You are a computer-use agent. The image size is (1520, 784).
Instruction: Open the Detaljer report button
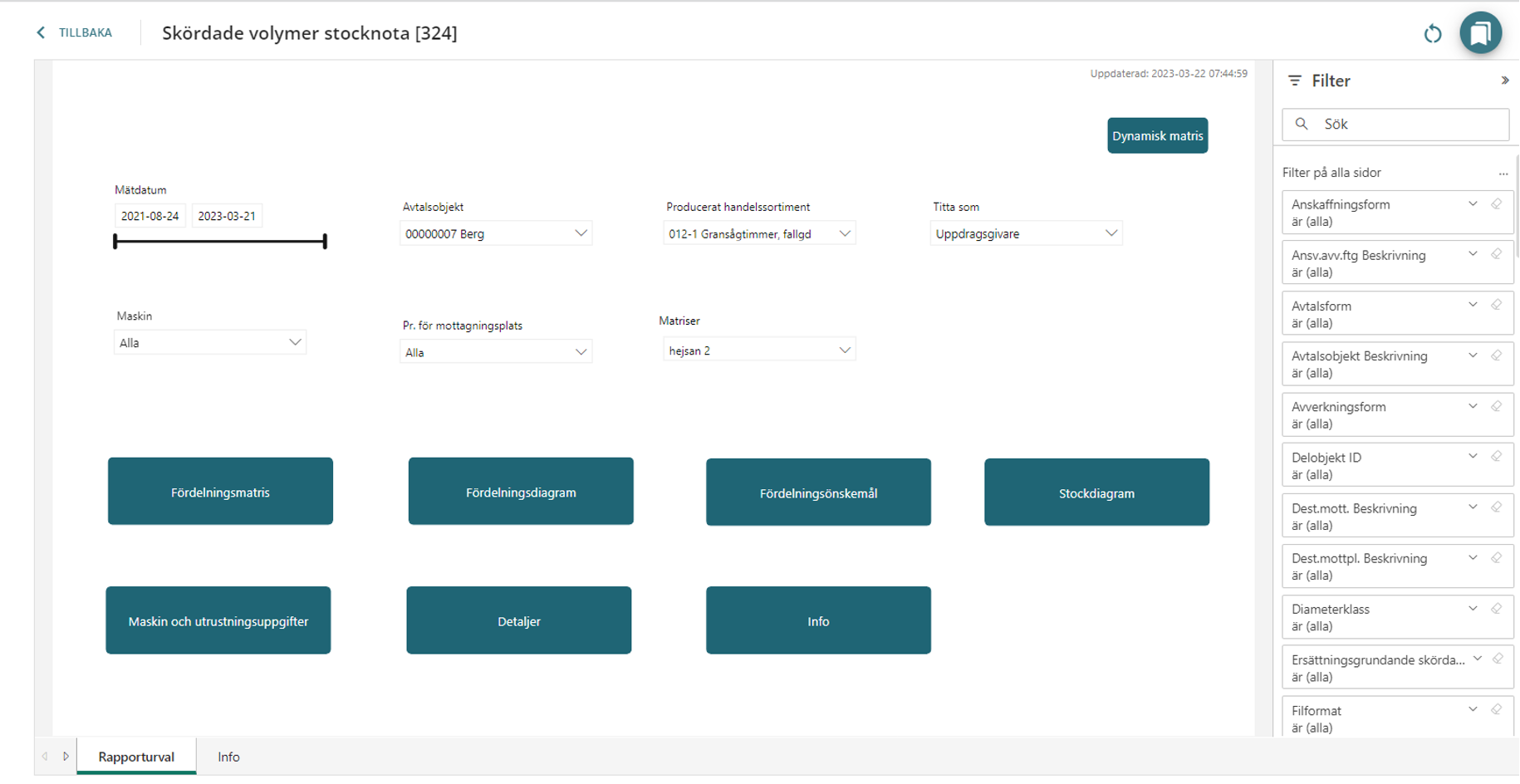tap(519, 620)
